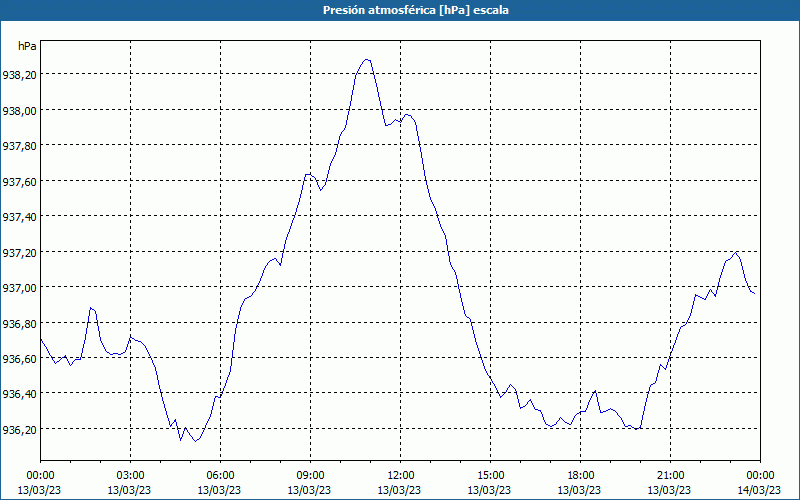The image size is (800, 500).
Task: Click the 06:00 time axis label
Action: click(x=220, y=476)
